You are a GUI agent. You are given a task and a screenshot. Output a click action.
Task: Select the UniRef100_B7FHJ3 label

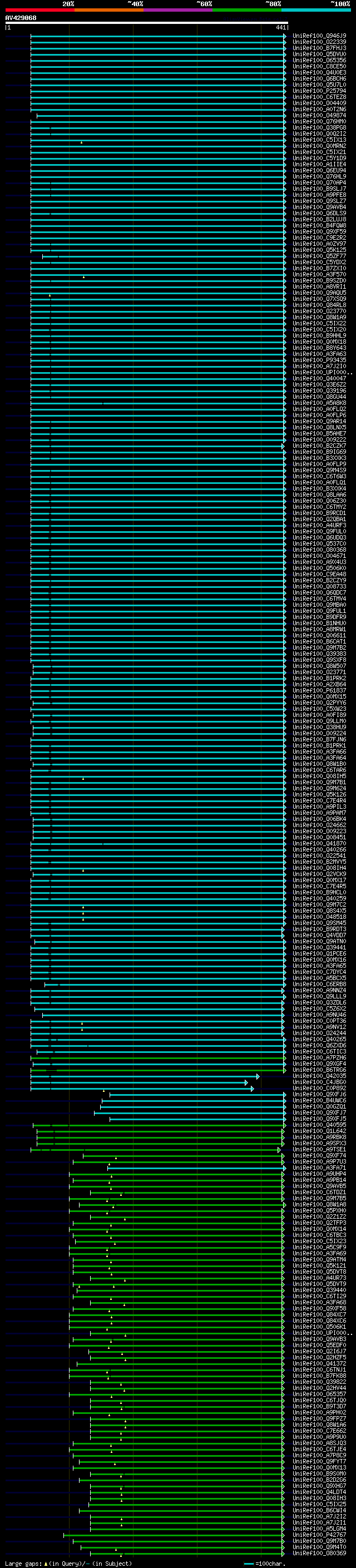point(319,48)
